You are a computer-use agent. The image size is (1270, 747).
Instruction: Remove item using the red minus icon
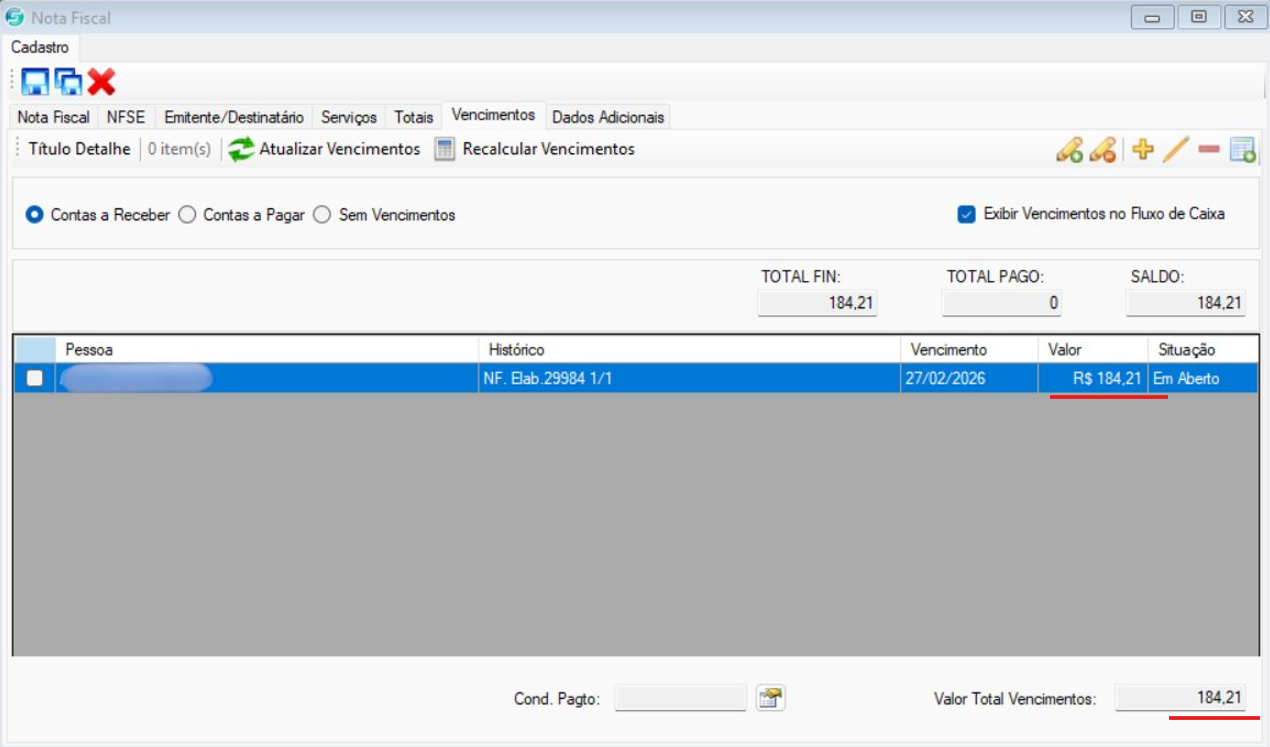(1208, 150)
